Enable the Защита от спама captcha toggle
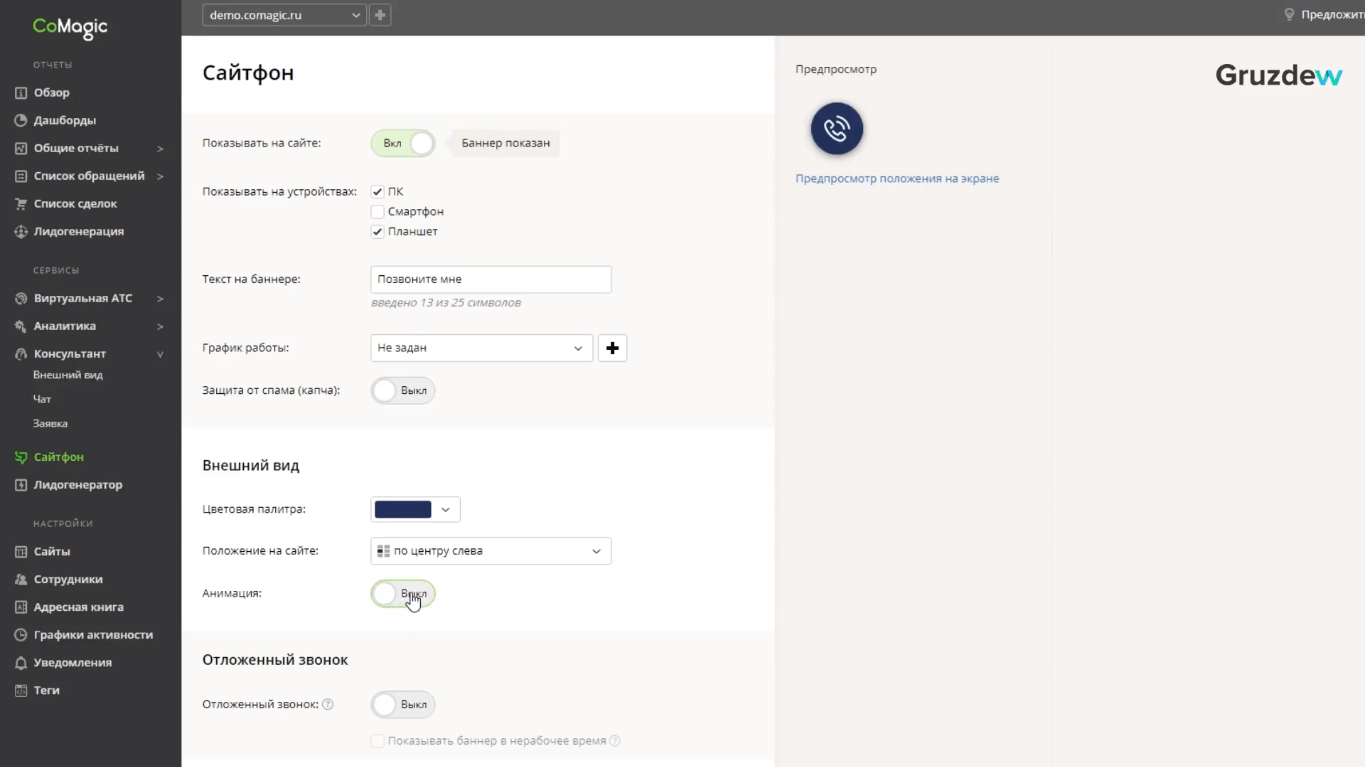Screen dimensions: 1365x767 tap(403, 391)
